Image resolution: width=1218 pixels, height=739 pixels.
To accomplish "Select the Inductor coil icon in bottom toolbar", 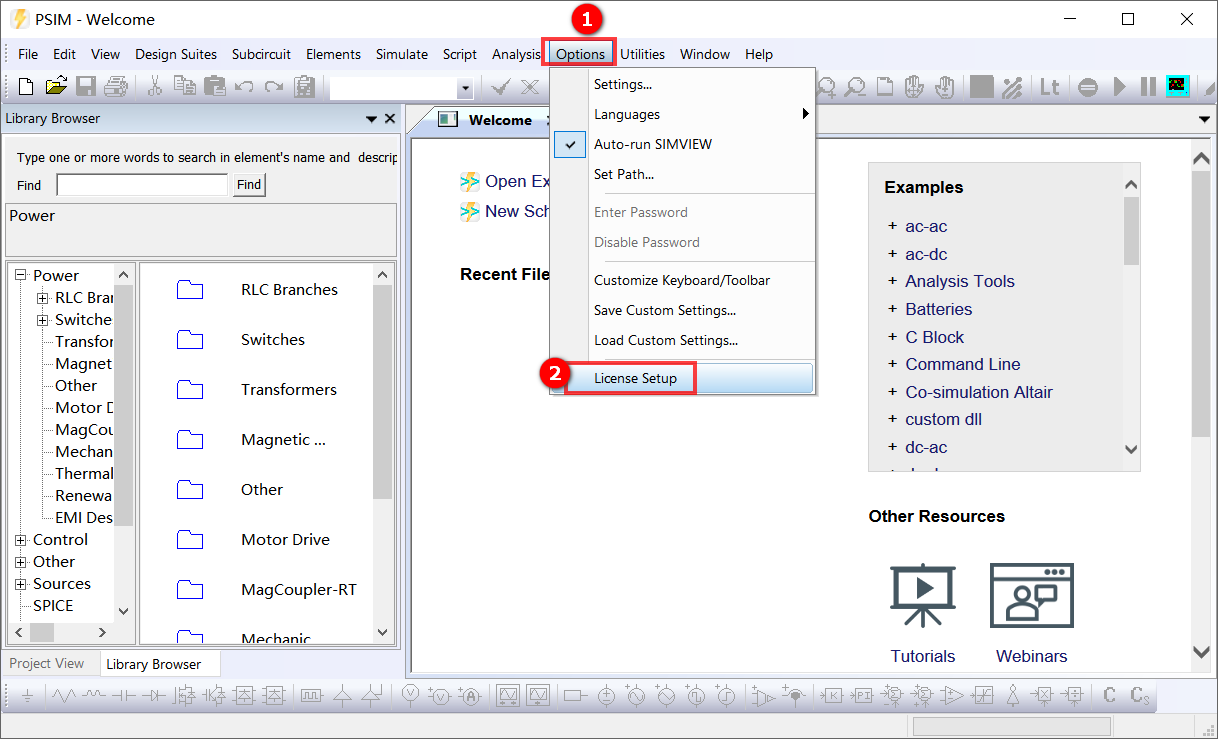I will click(94, 696).
